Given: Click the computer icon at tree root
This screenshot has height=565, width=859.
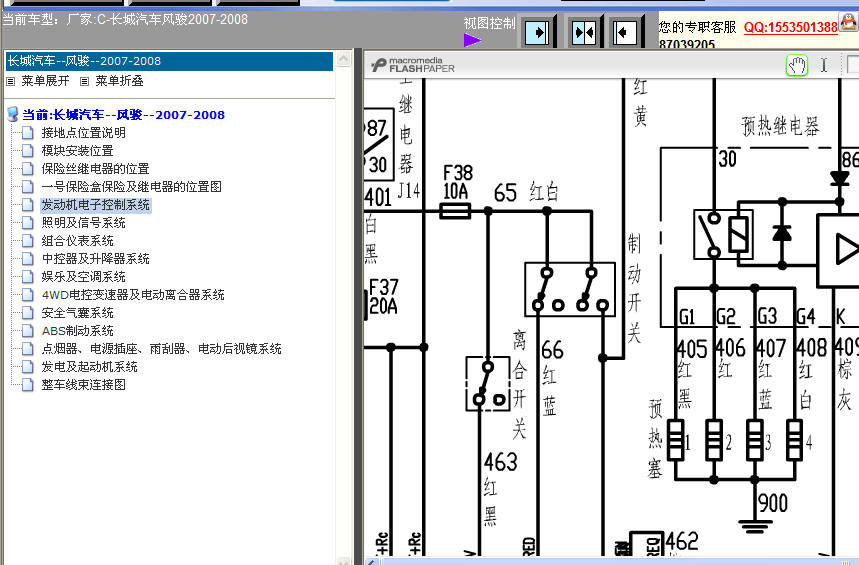Looking at the screenshot, I should [x=13, y=114].
